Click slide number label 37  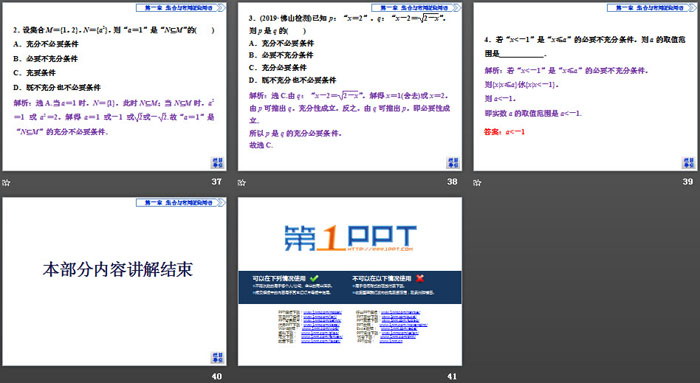217,181
